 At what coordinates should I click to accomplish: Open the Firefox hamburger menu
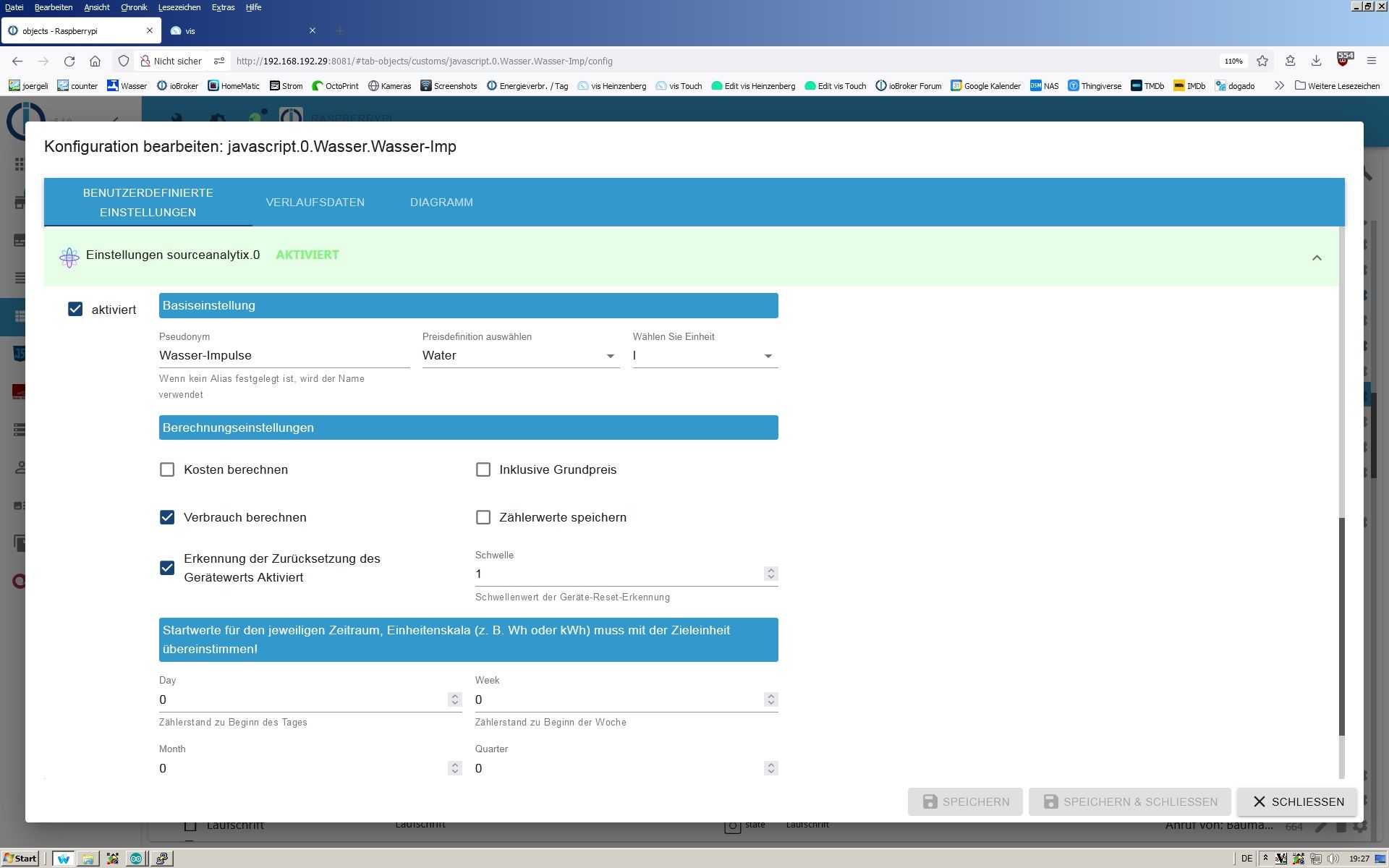point(1371,61)
